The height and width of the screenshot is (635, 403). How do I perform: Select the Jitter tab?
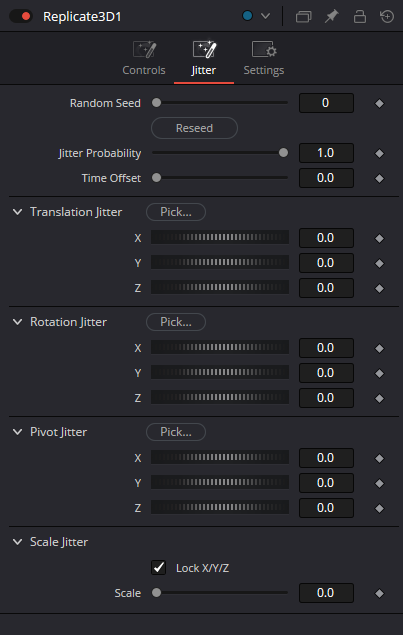pos(204,59)
